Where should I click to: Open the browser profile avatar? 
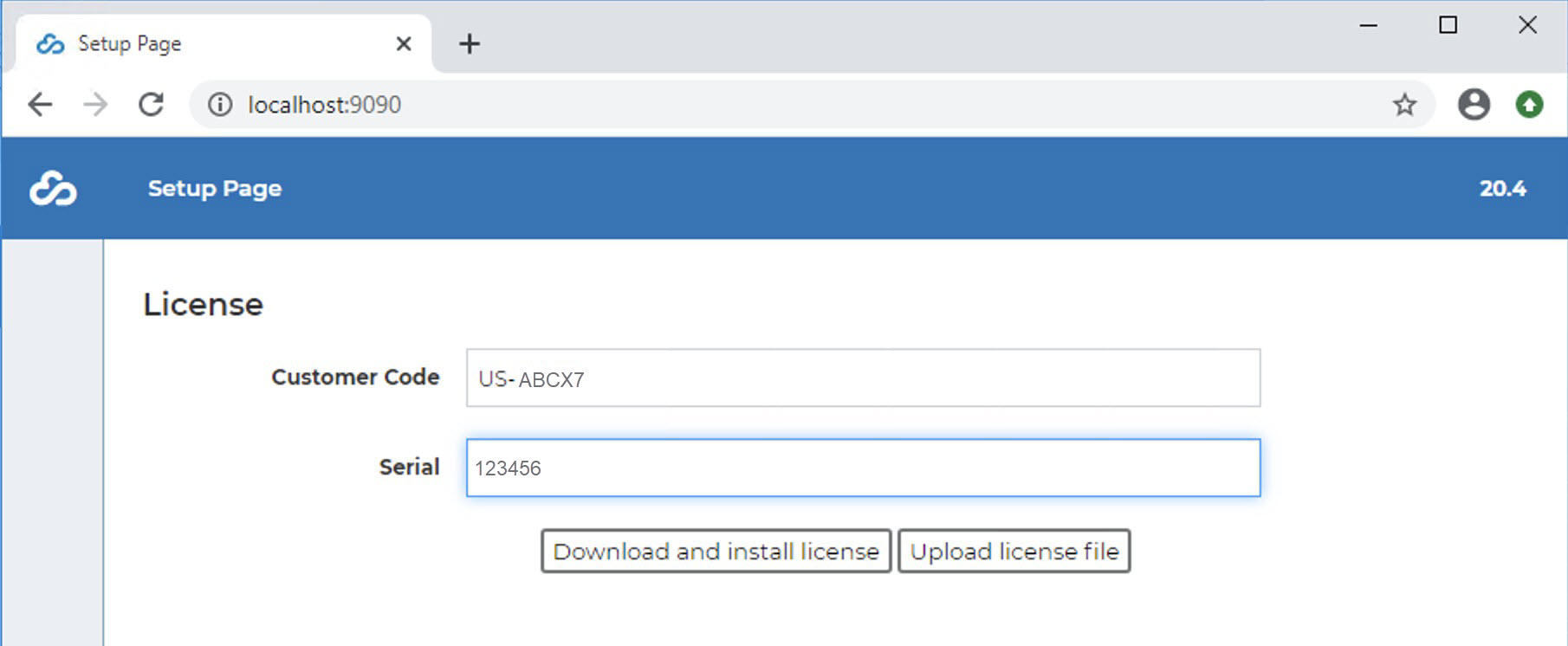1473,105
